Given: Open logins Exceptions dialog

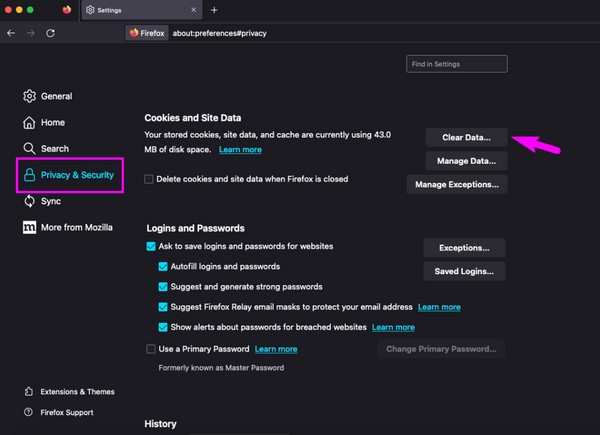Looking at the screenshot, I should click(x=464, y=248).
